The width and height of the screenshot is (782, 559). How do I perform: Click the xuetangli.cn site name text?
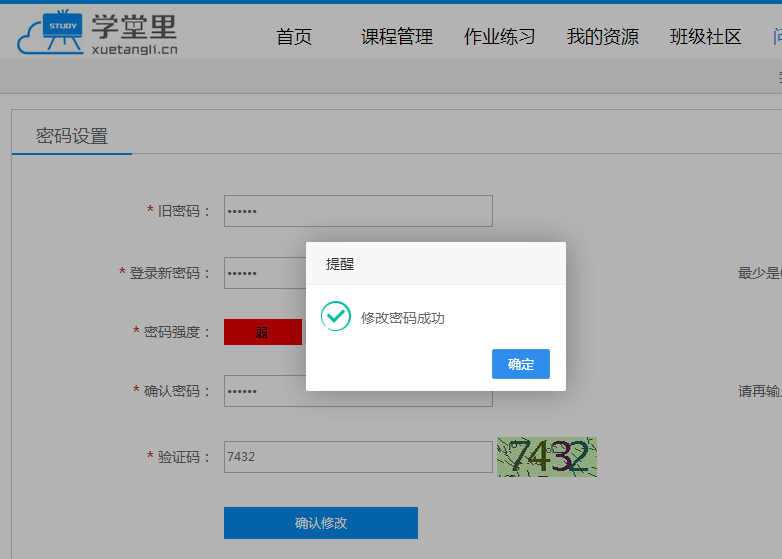(x=134, y=48)
